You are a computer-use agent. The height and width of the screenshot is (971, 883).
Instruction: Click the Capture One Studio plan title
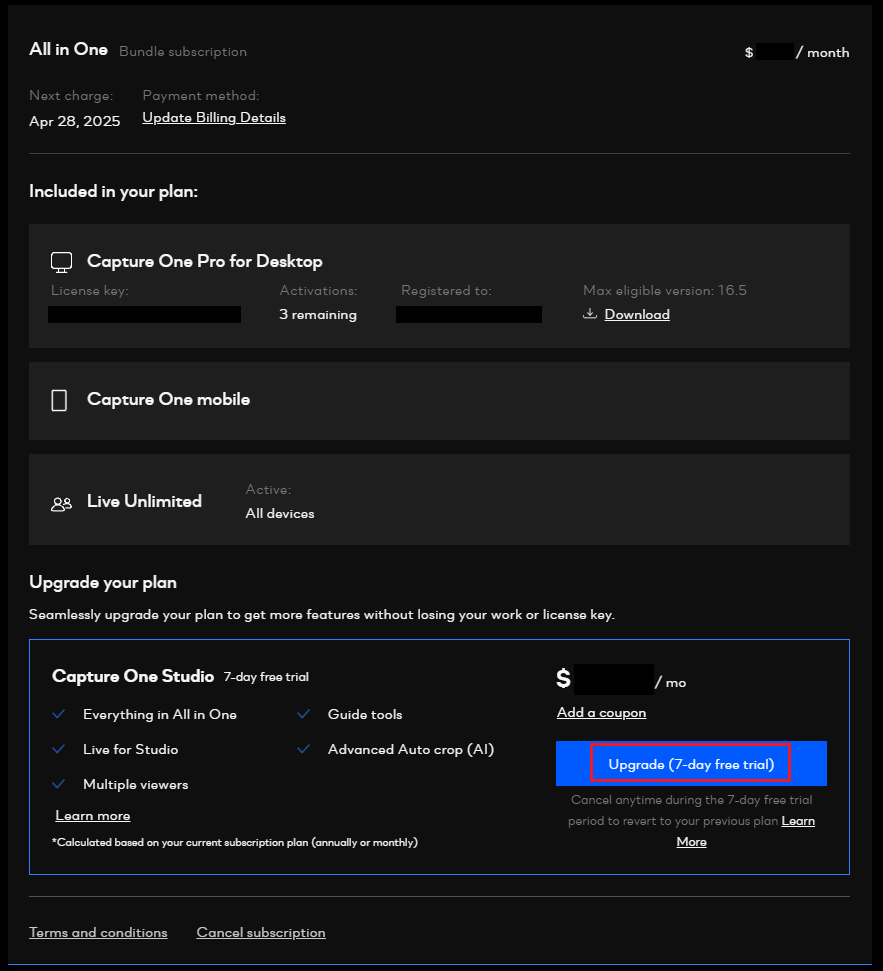133,676
